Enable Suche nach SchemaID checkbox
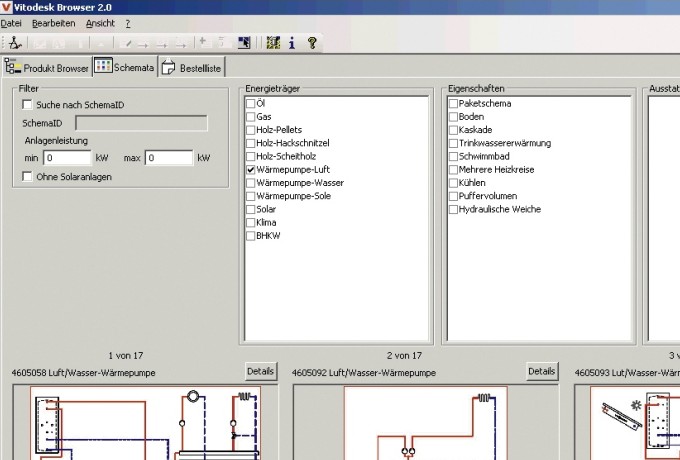This screenshot has height=460, width=680. pos(27,104)
